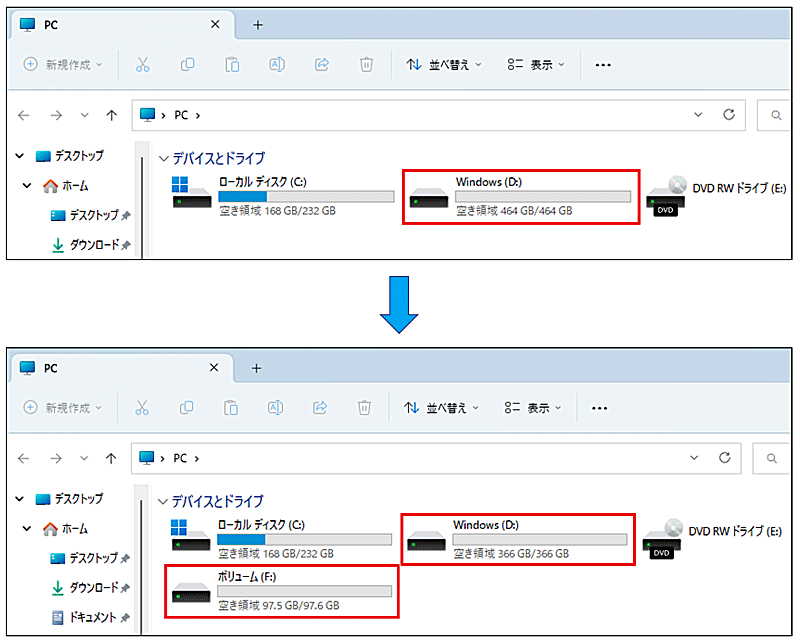Collapse デバイスとドライブ group in upper window

[x=163, y=159]
